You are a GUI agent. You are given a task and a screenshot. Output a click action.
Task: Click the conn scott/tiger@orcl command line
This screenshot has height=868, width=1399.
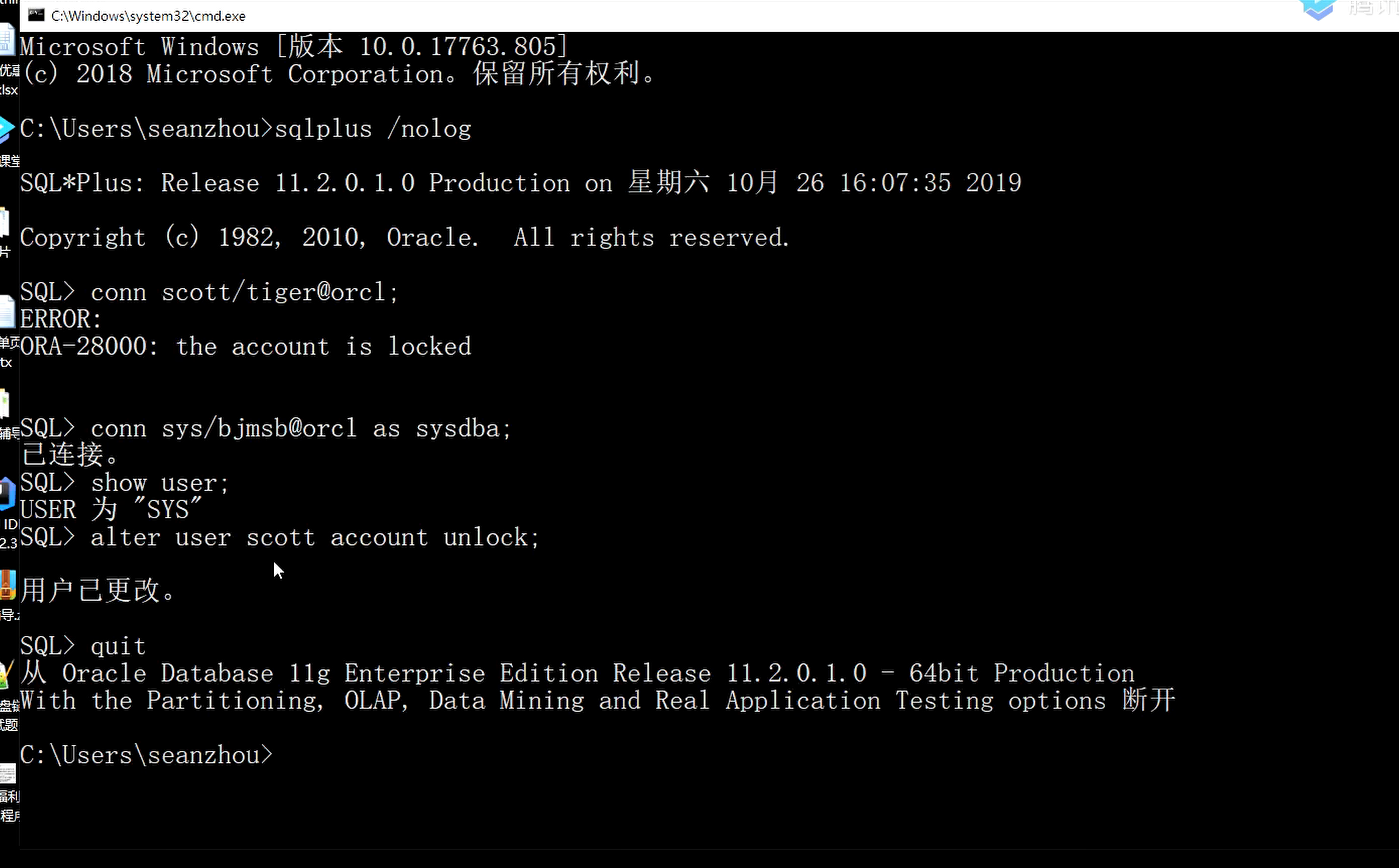[245, 292]
